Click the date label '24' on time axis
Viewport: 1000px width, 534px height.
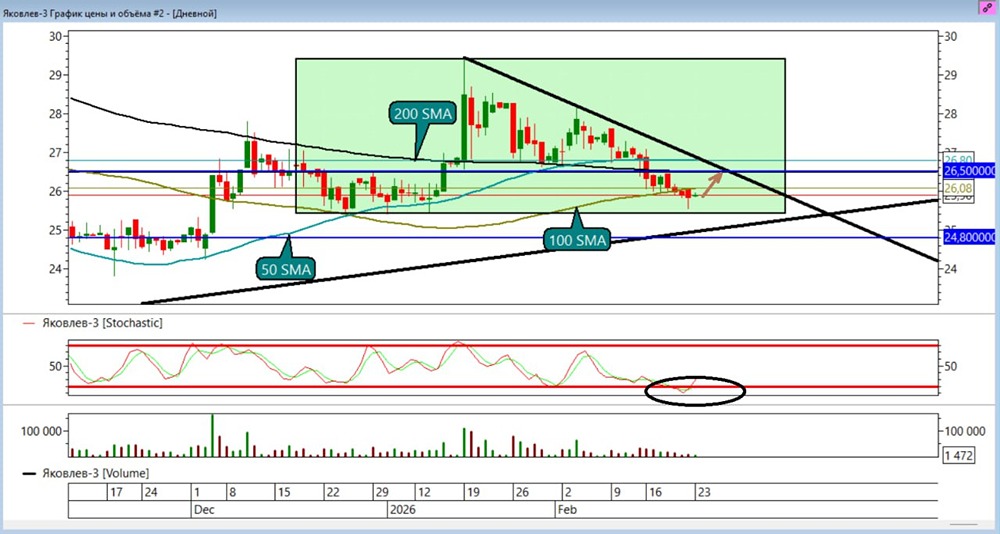point(151,493)
